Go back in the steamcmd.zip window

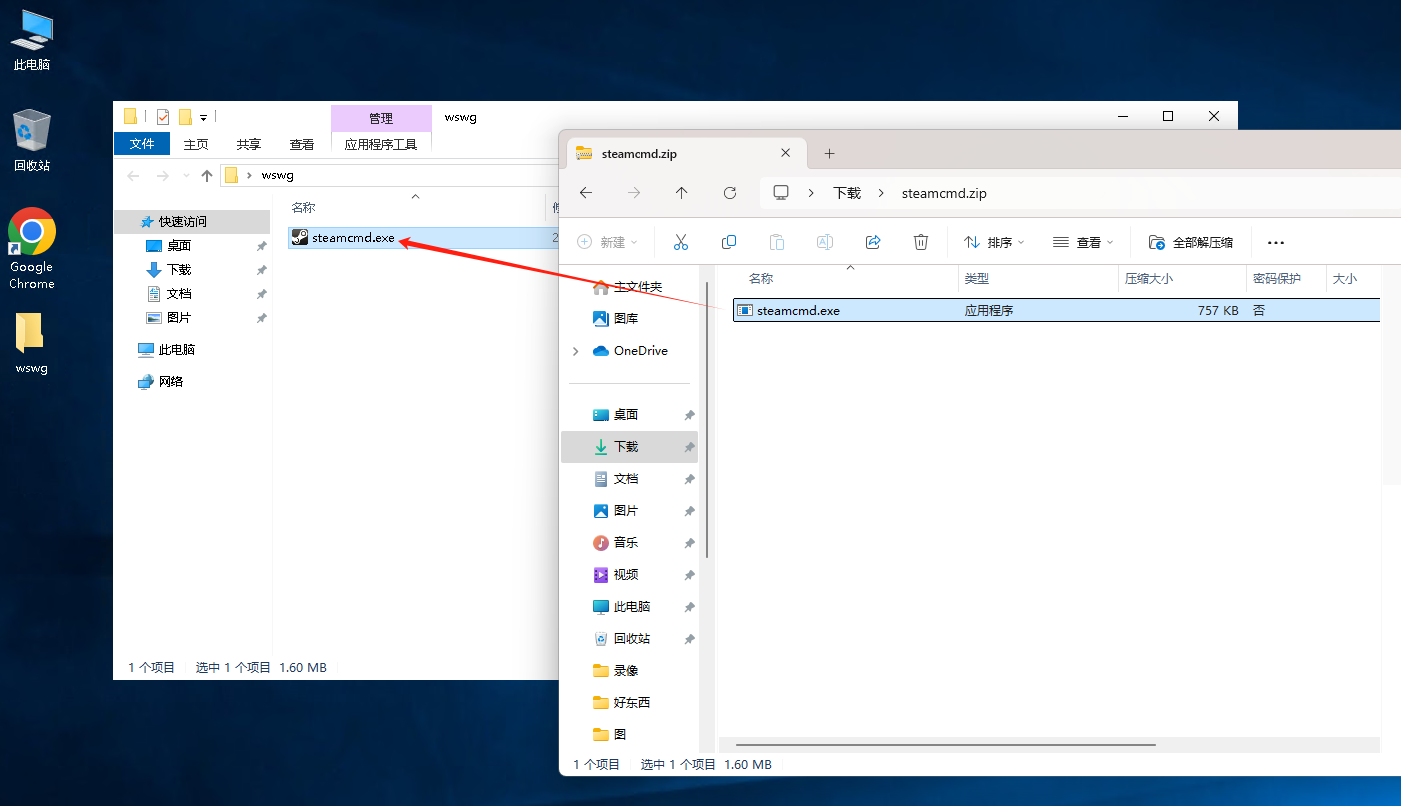[586, 193]
